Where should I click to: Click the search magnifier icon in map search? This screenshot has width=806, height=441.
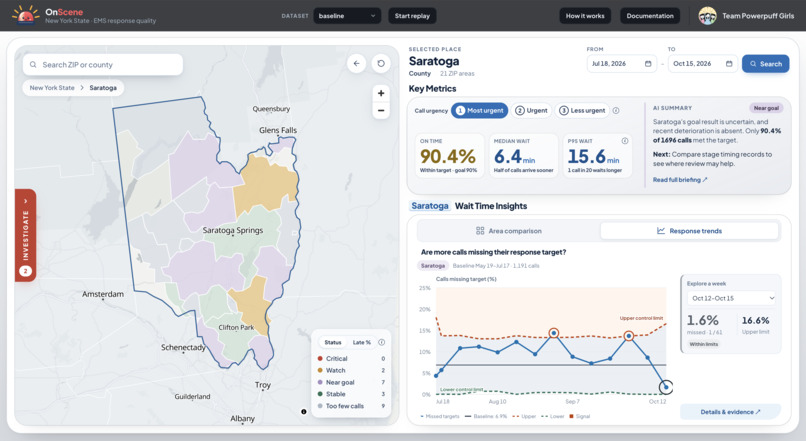click(x=33, y=65)
